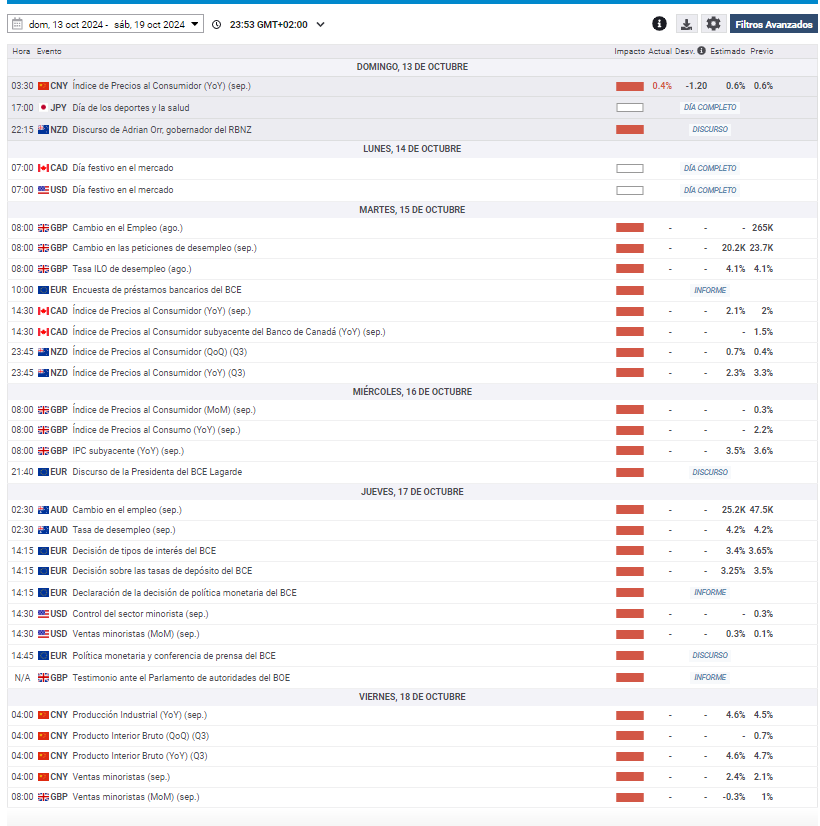Open the 'Ventas minoristas (MoM)' USD event
820x826 pixels.
click(136, 634)
